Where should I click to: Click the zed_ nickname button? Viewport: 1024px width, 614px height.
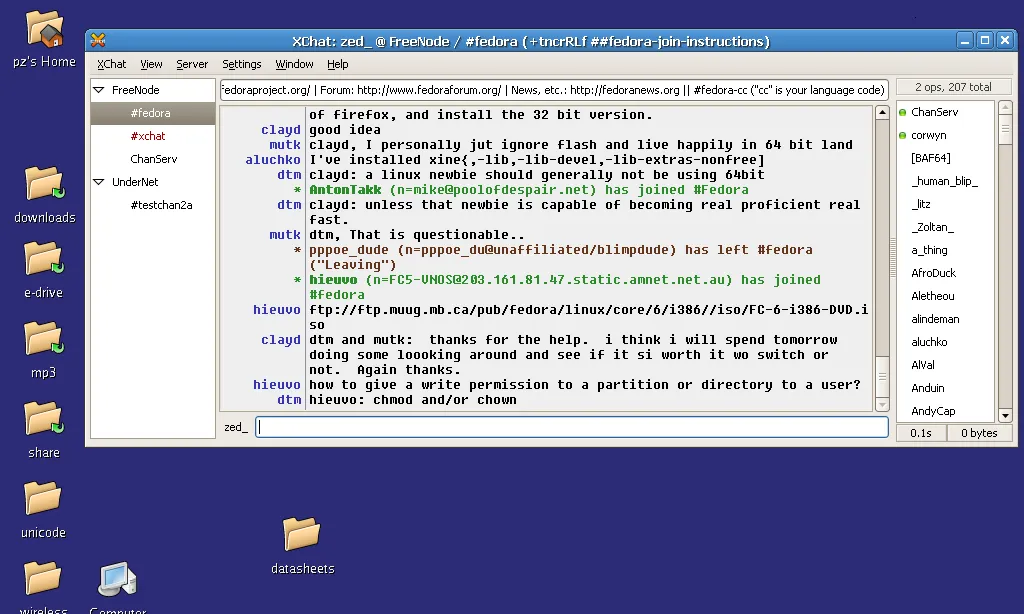[x=236, y=427]
